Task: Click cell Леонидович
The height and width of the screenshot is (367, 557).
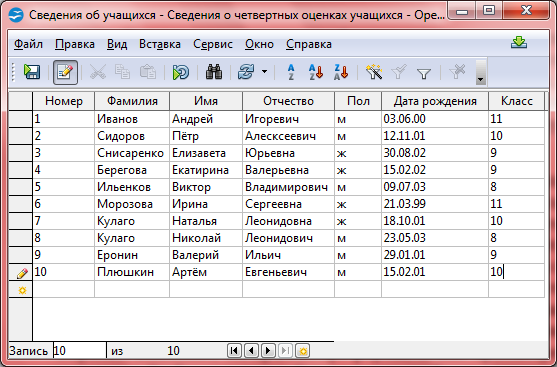Action: pyautogui.click(x=288, y=238)
